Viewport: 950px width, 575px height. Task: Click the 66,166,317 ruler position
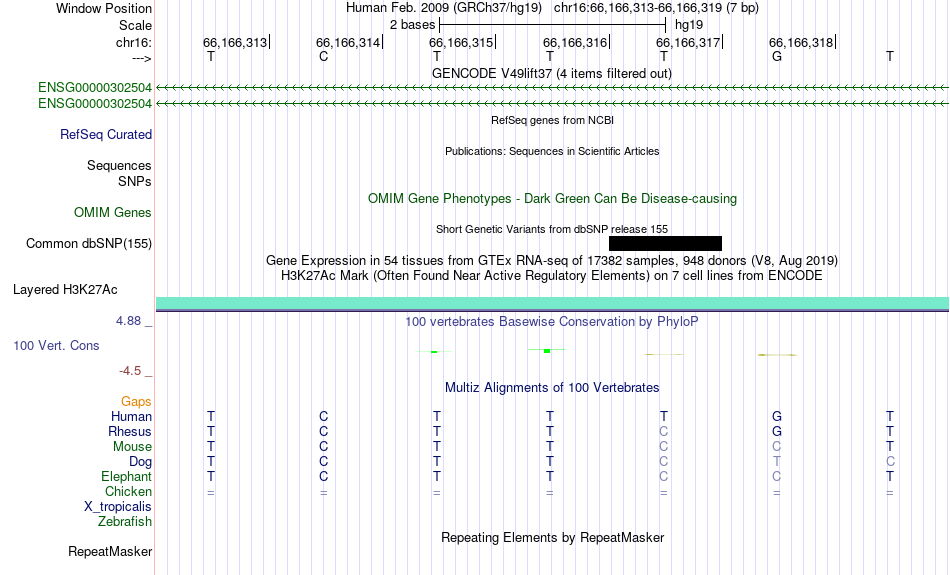pos(689,42)
